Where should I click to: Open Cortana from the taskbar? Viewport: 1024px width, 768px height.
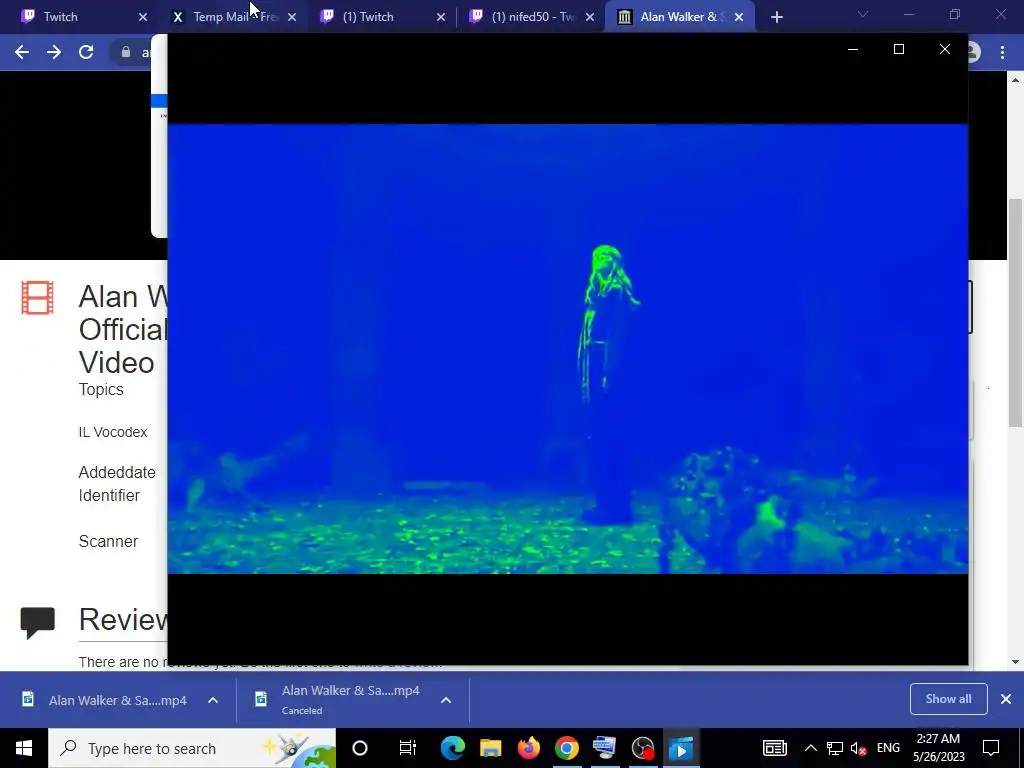pyautogui.click(x=360, y=748)
